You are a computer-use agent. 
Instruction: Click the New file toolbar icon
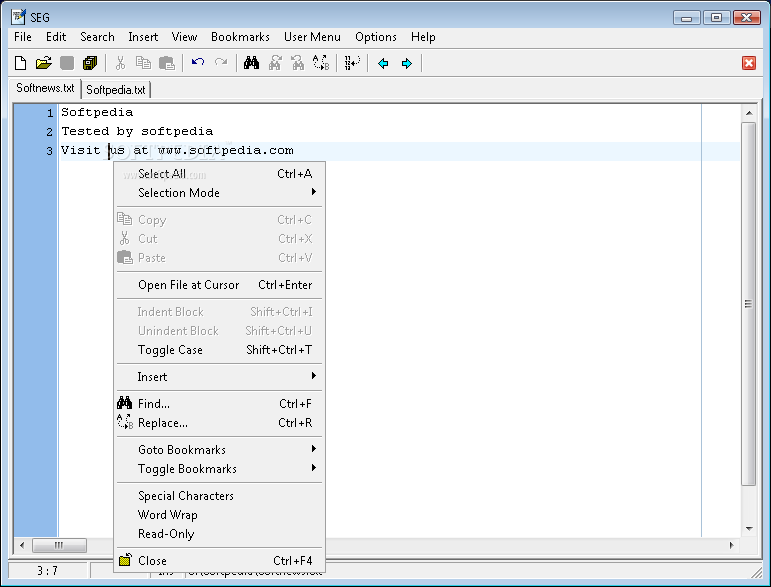click(x=21, y=63)
